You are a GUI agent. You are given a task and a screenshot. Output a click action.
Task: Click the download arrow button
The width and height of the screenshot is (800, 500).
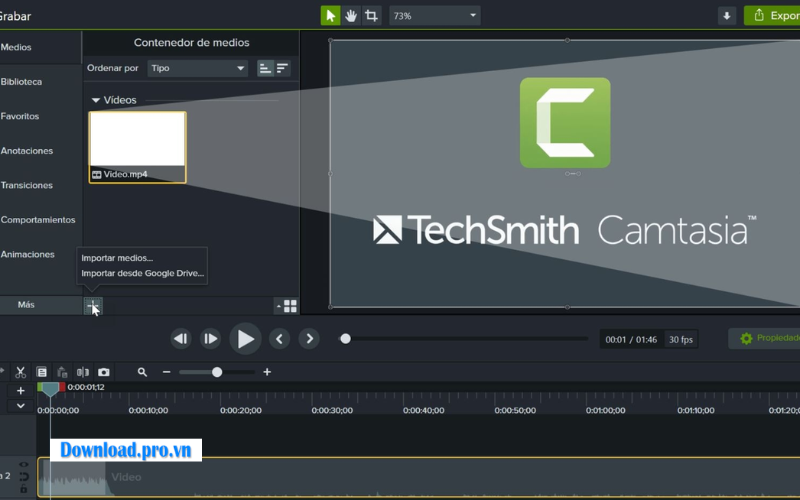click(727, 16)
